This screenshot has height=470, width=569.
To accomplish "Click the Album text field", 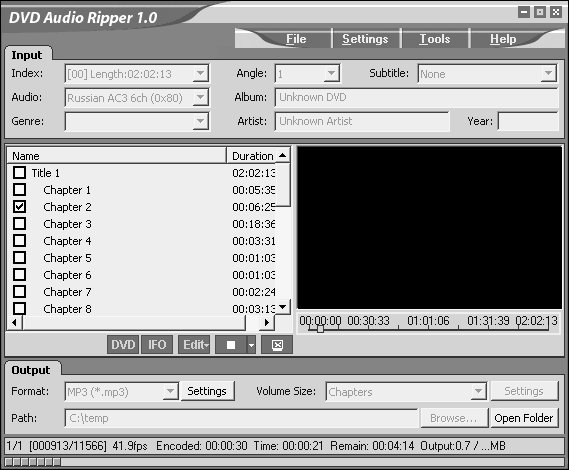I will (416, 97).
